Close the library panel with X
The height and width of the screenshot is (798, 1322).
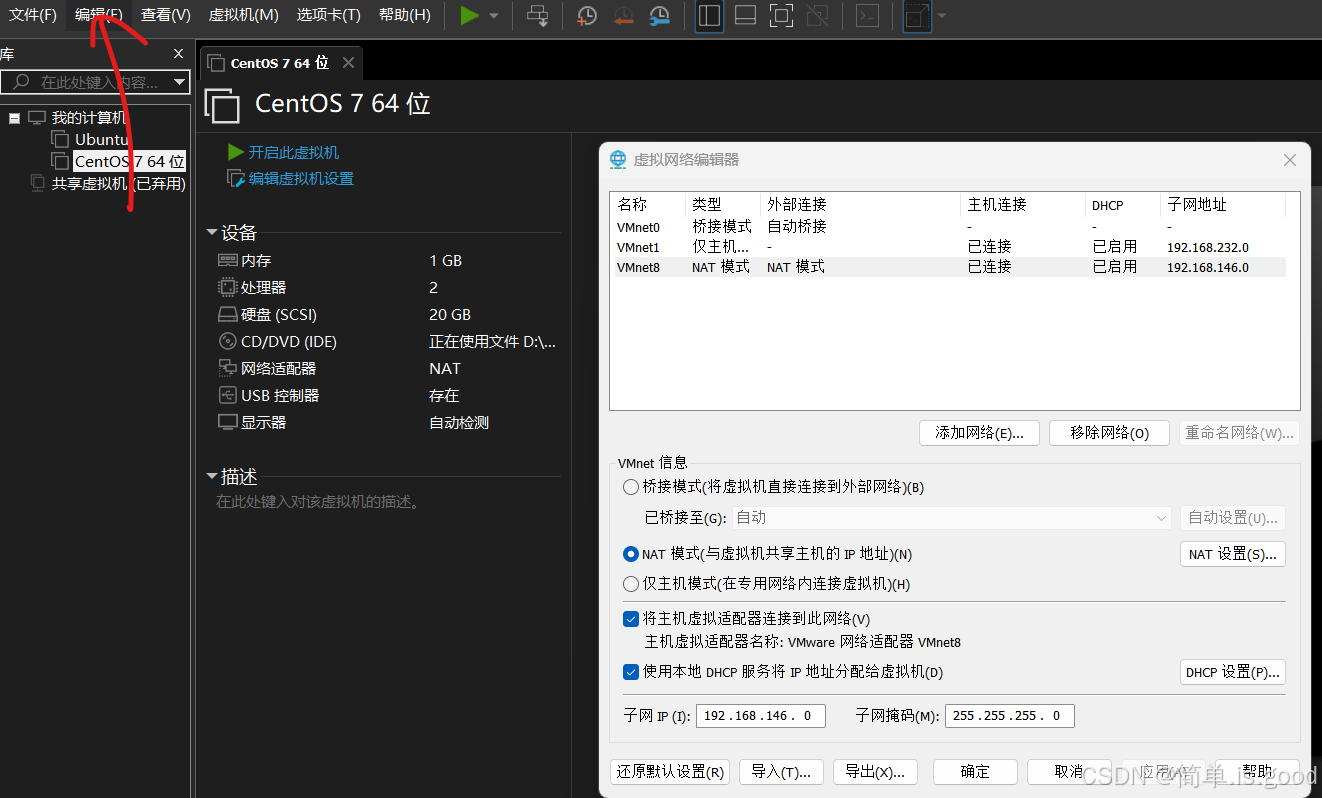(179, 54)
